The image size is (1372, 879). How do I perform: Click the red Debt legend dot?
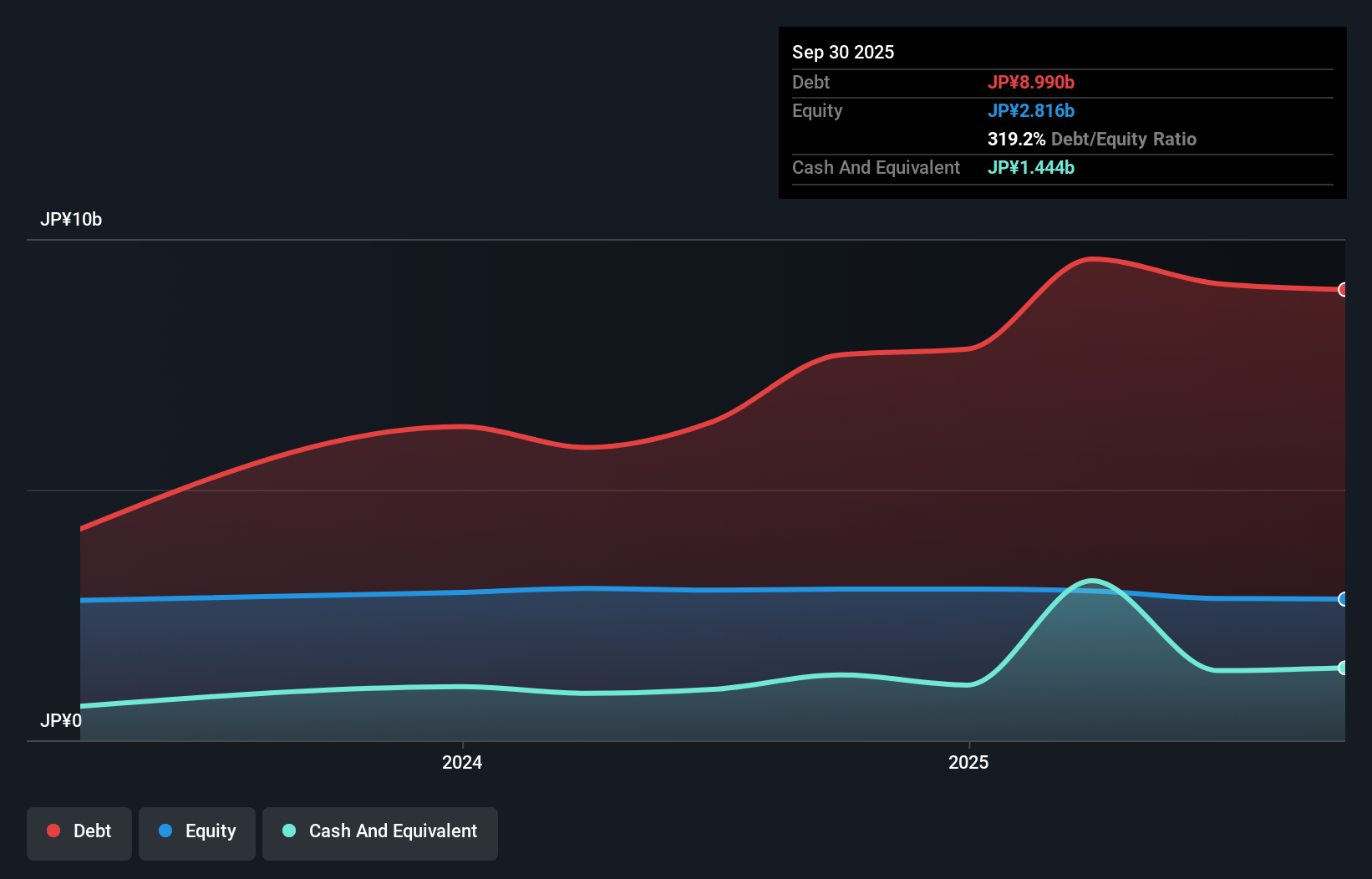tap(53, 831)
